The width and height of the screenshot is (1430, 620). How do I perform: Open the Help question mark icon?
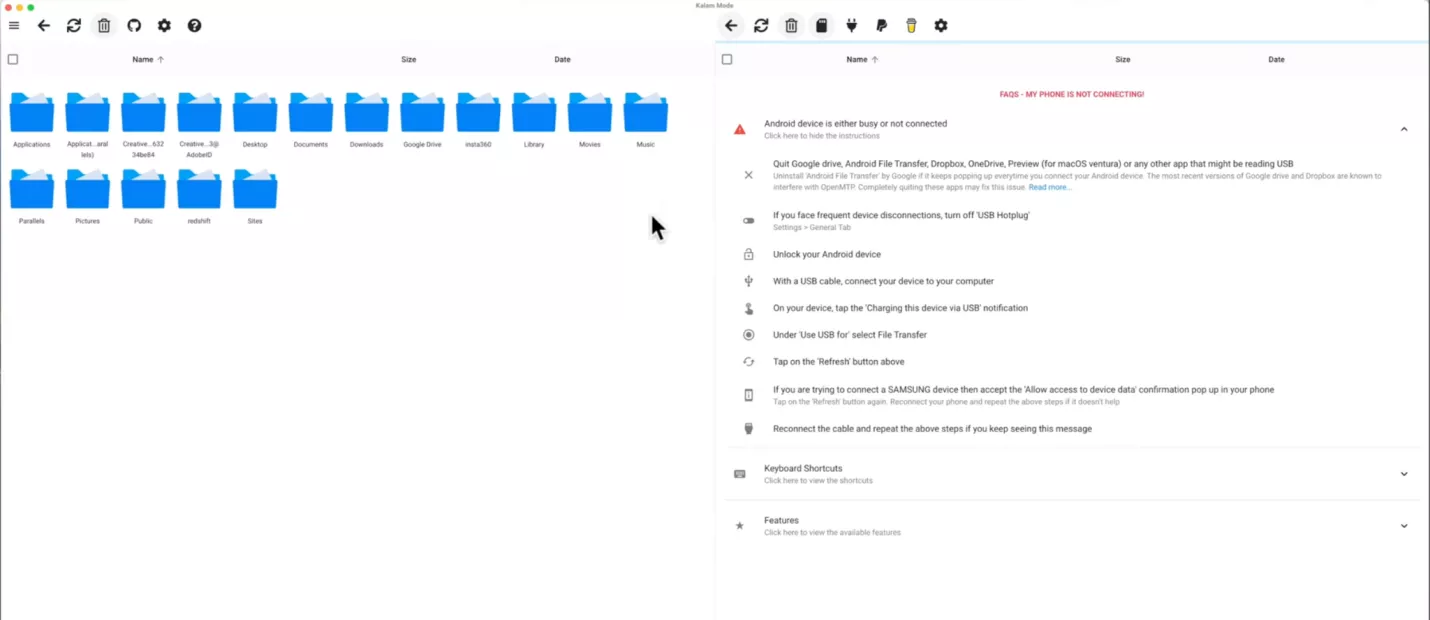194,25
